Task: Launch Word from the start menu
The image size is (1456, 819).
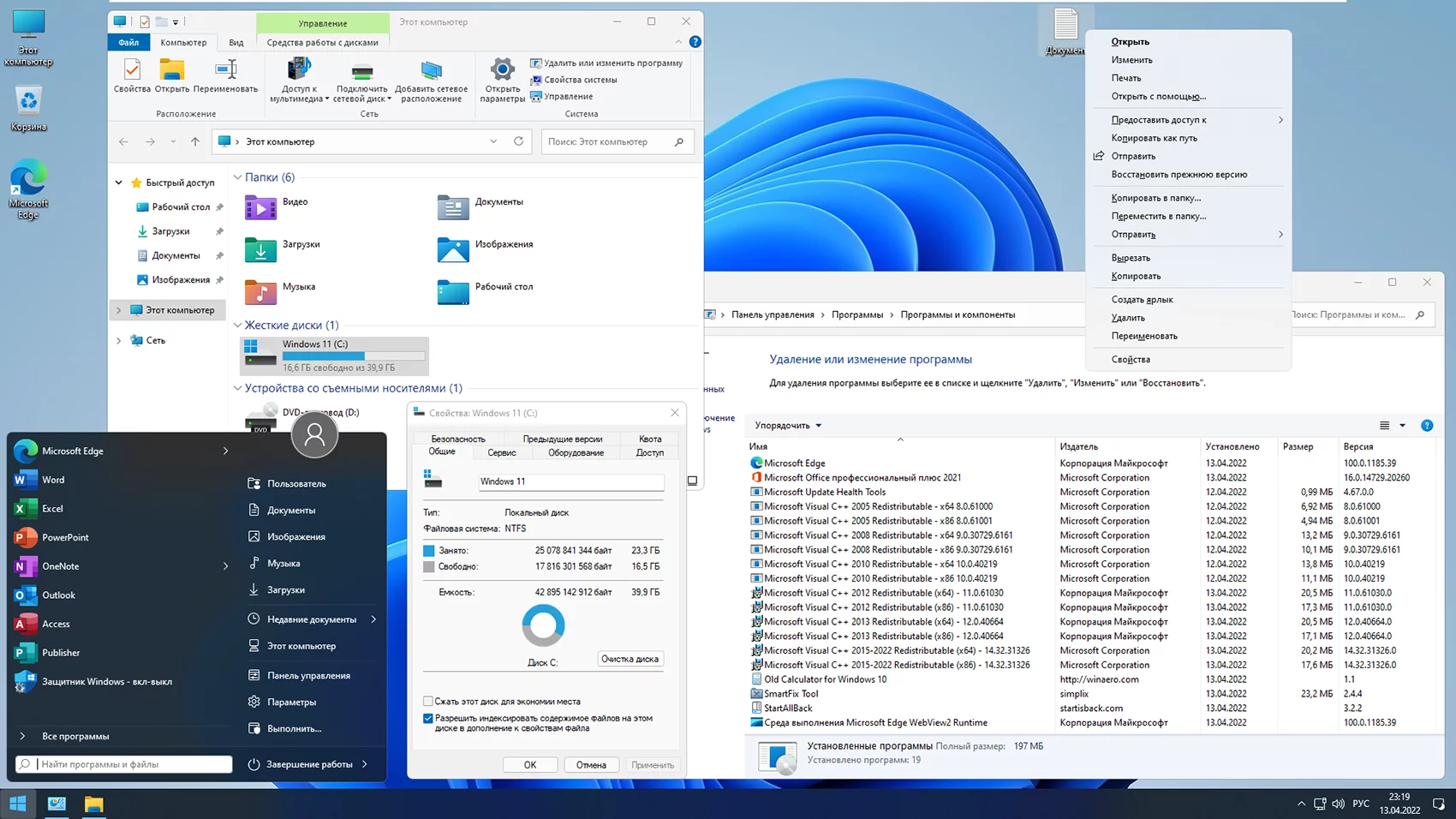Action: (53, 480)
